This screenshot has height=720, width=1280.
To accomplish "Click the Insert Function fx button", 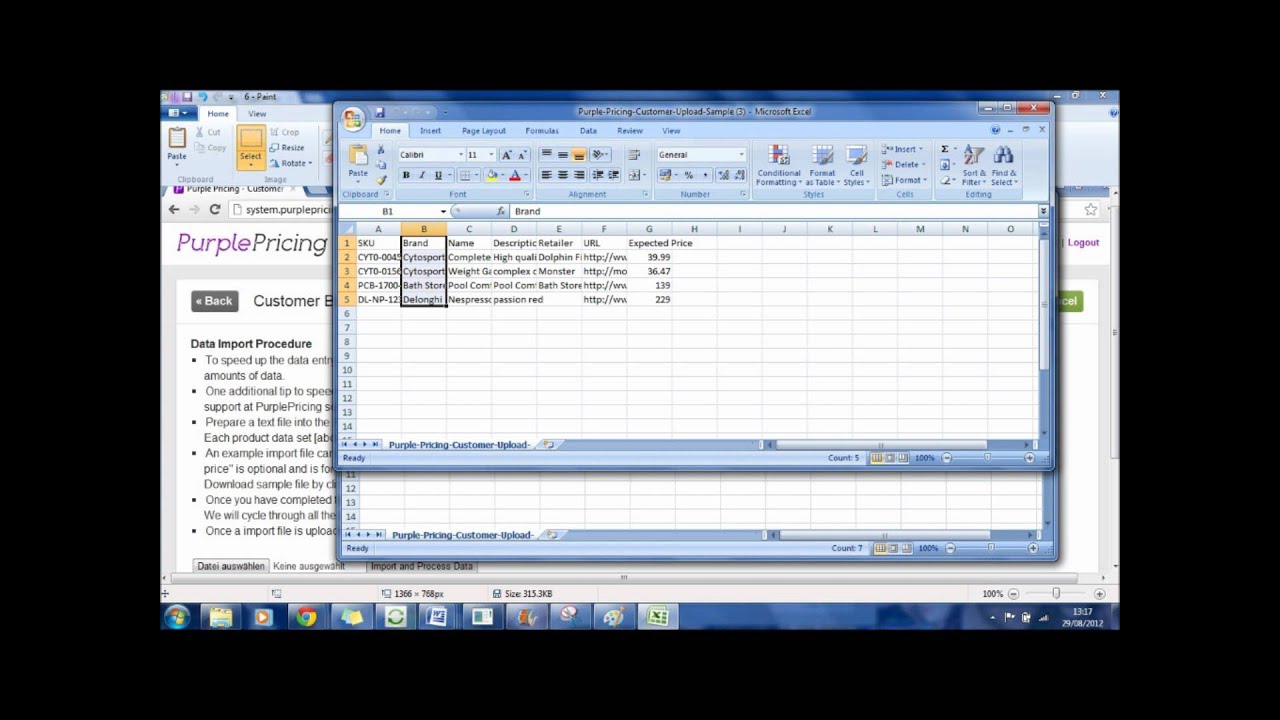I will click(x=501, y=211).
